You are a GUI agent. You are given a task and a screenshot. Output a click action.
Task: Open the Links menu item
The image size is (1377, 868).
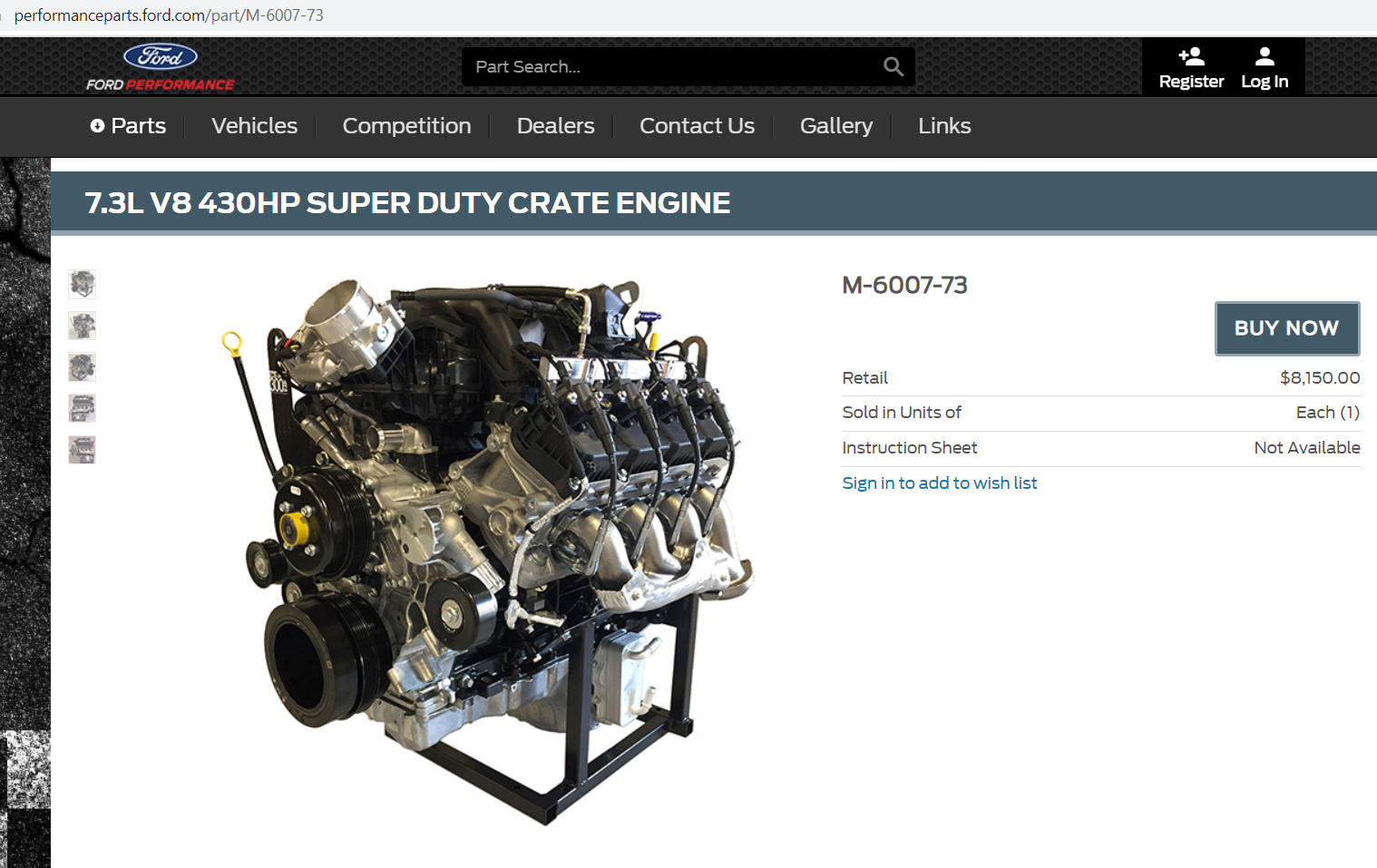tap(944, 126)
